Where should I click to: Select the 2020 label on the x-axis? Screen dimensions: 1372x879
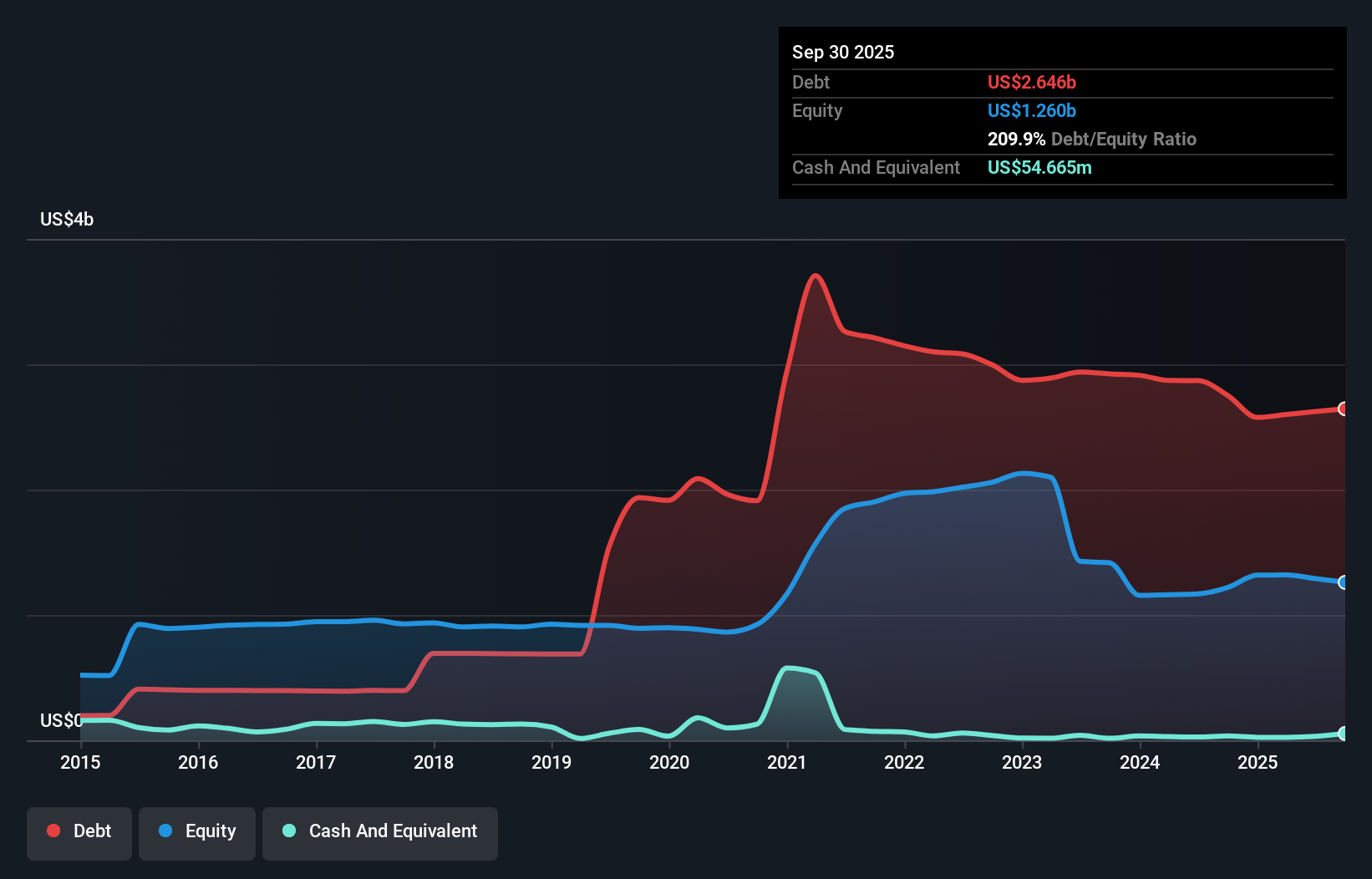tap(669, 762)
